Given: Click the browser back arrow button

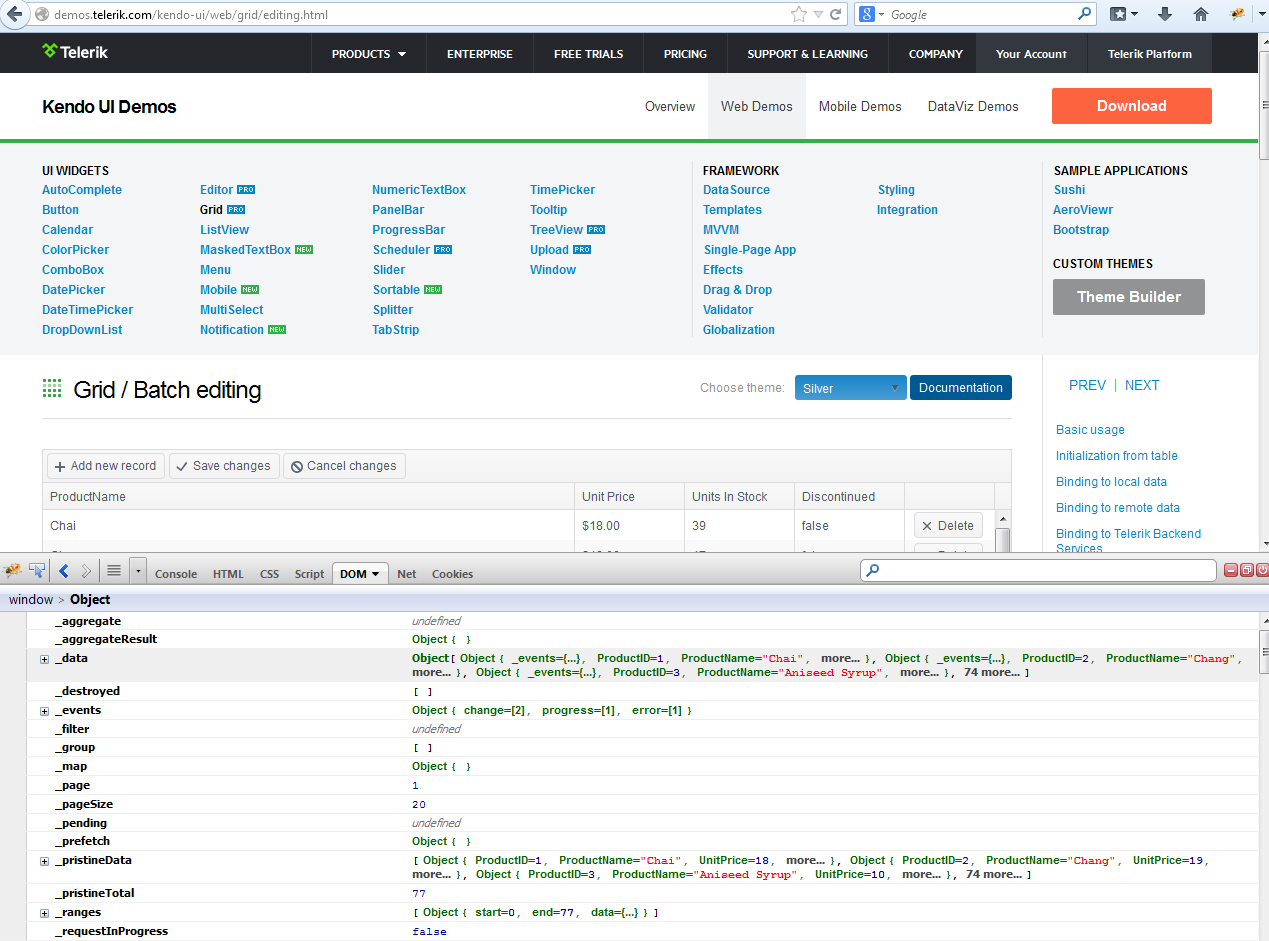Looking at the screenshot, I should pyautogui.click(x=14, y=14).
